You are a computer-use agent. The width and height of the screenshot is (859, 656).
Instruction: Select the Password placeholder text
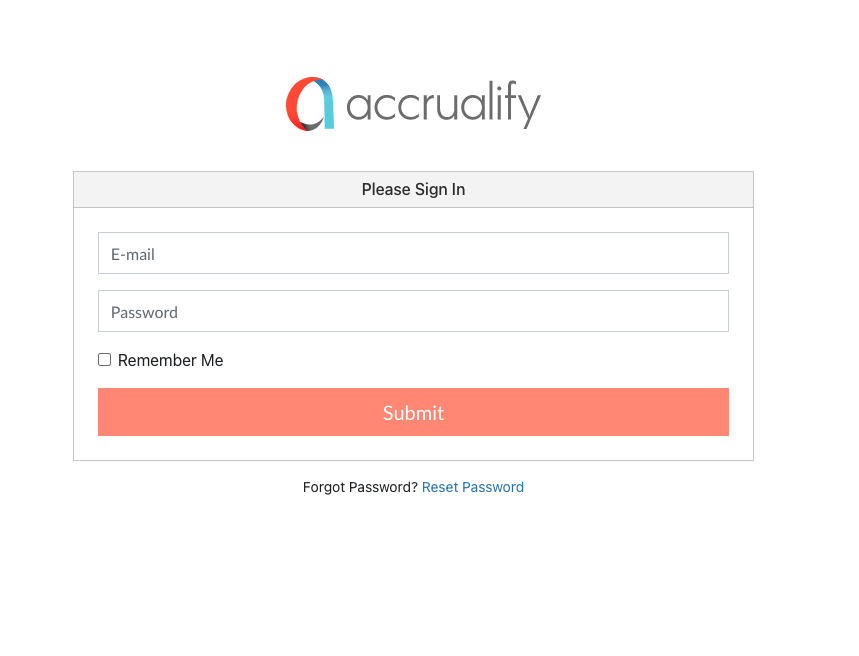pyautogui.click(x=144, y=313)
